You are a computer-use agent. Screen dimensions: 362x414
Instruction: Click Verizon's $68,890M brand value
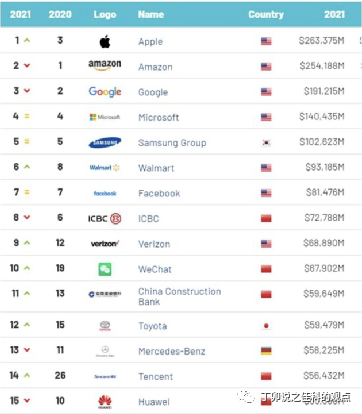point(324,243)
